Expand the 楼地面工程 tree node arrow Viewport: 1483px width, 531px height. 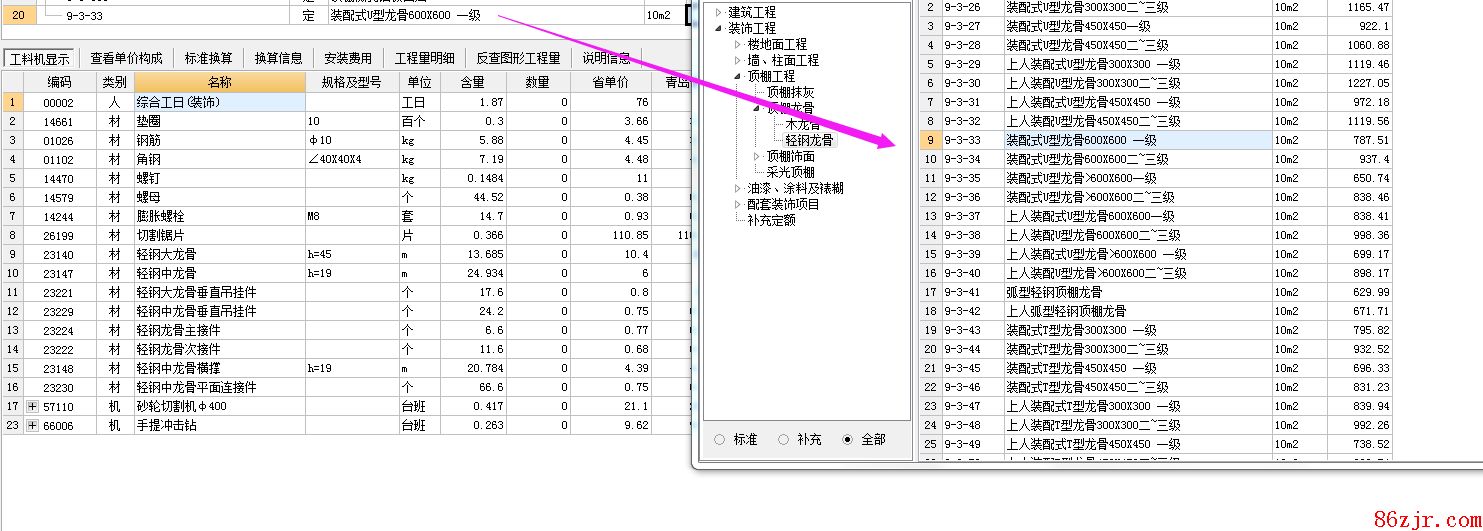pos(738,44)
